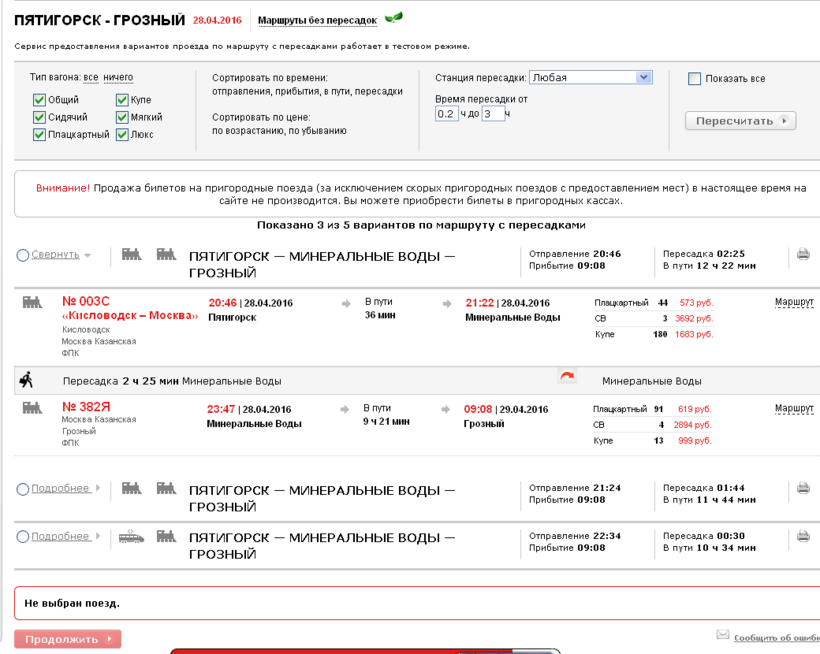Click the red transfer arrow icon
This screenshot has height=654, width=820.
(567, 377)
